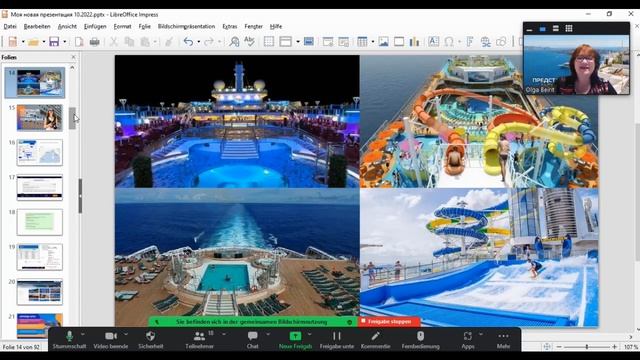Viewport: 640px width, 360px height.
Task: Click the Insert Text Box icon
Action: [x=433, y=42]
